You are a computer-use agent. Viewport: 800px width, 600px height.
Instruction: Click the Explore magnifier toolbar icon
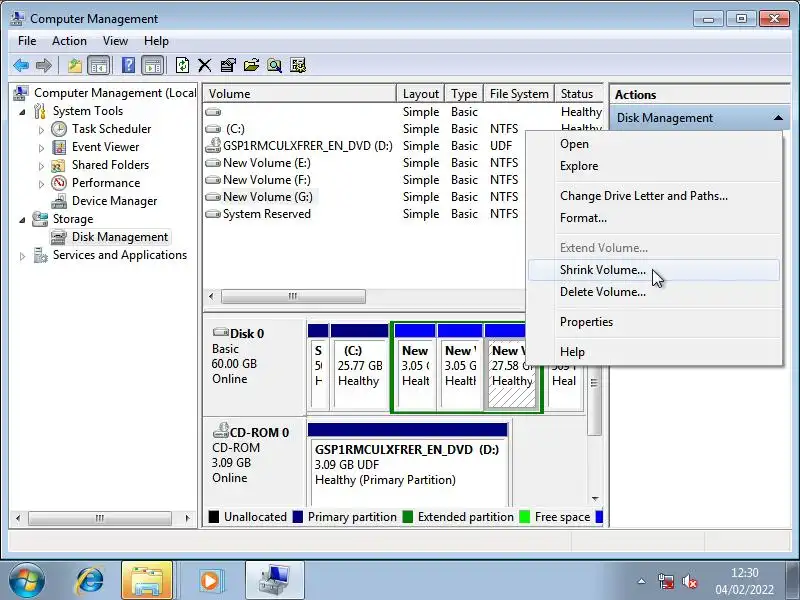coord(274,65)
